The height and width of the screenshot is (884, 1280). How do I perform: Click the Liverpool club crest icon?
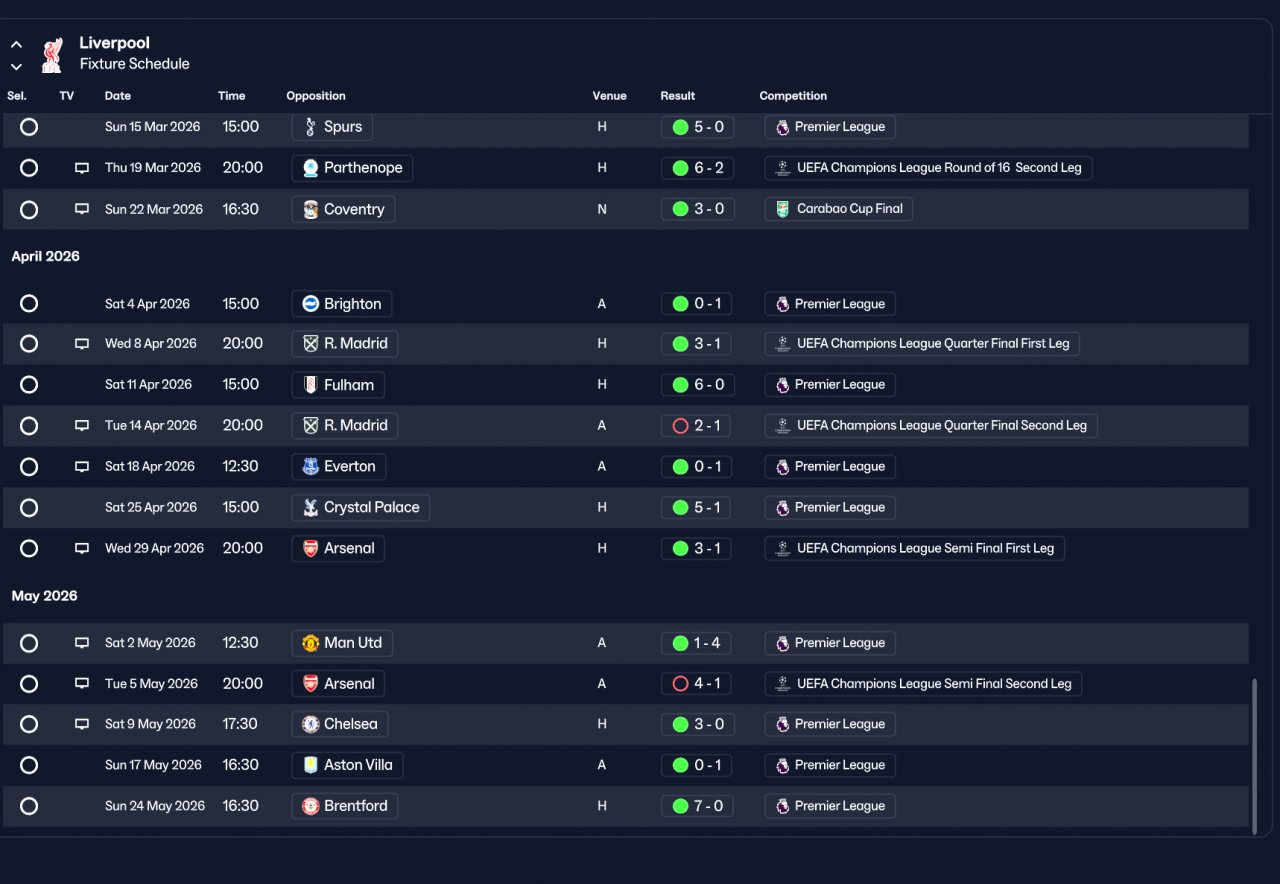[52, 54]
